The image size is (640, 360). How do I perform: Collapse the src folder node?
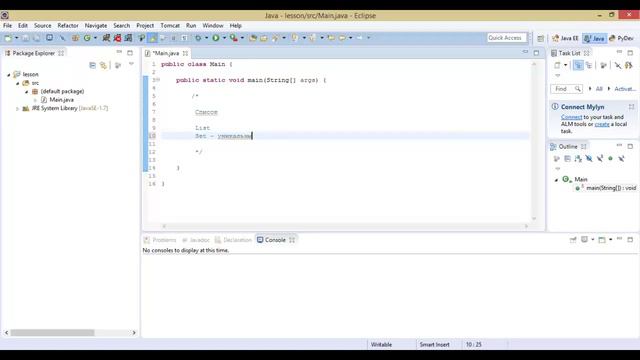[18, 83]
